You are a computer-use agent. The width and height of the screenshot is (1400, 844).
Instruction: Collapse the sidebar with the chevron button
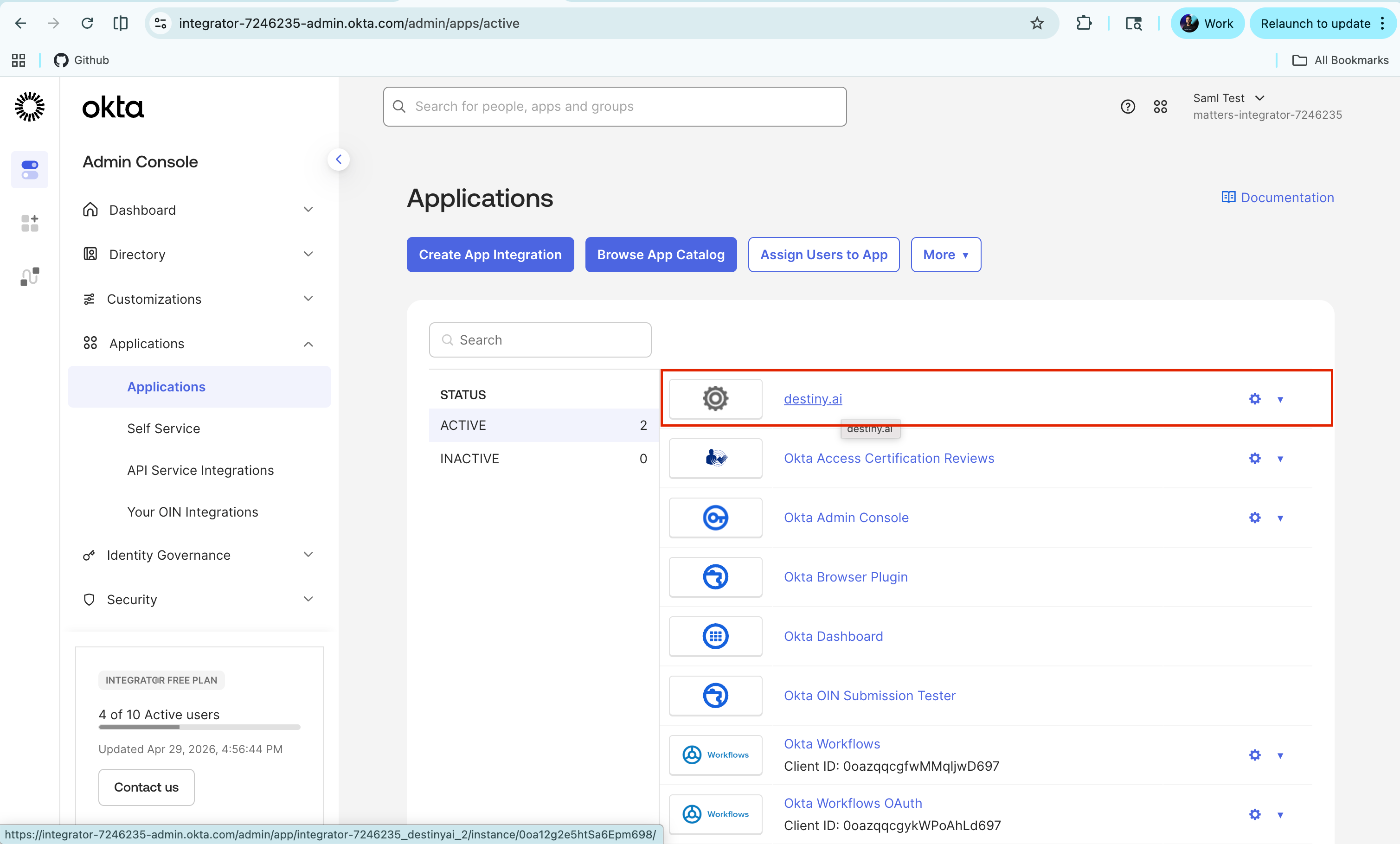pyautogui.click(x=339, y=160)
